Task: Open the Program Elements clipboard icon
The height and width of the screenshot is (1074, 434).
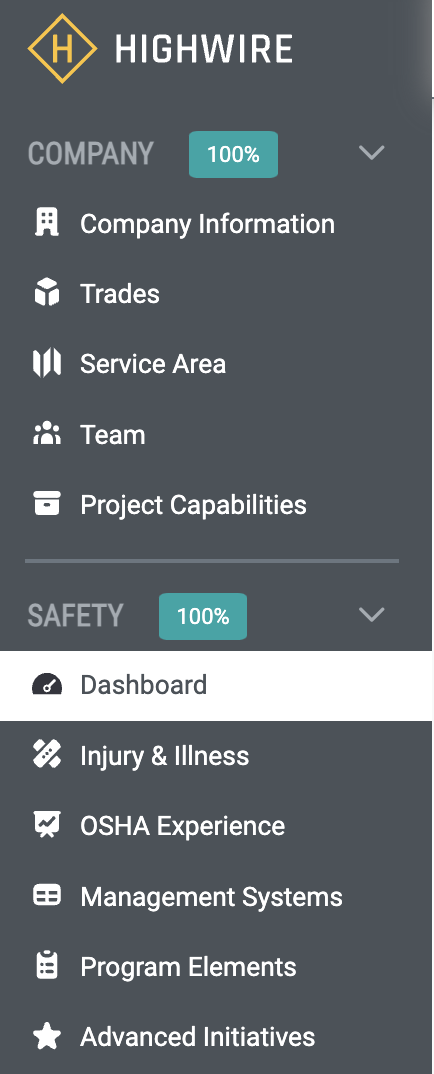Action: click(47, 966)
